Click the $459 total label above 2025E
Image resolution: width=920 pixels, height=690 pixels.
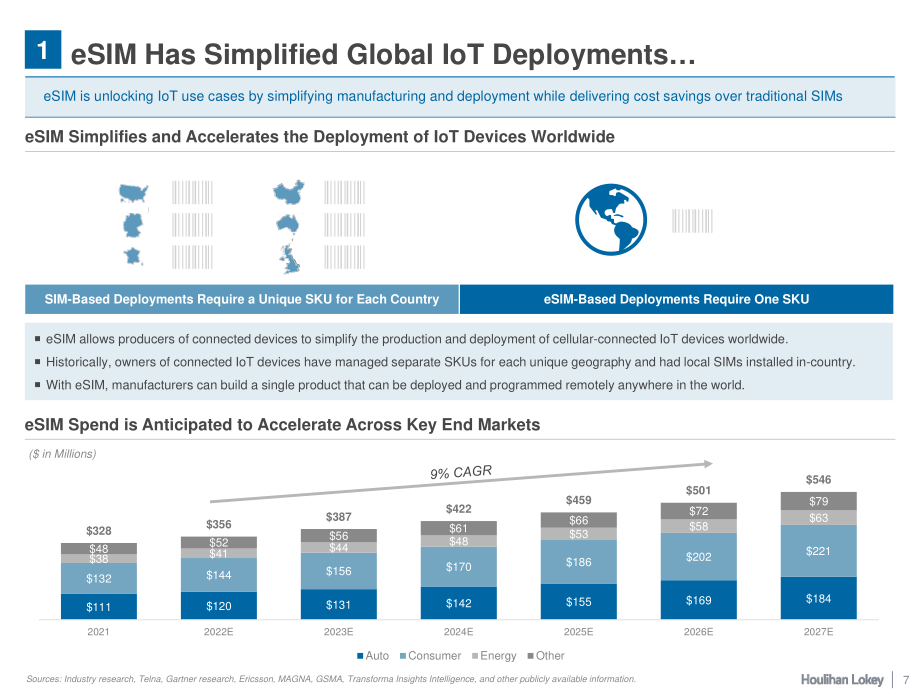pos(579,500)
